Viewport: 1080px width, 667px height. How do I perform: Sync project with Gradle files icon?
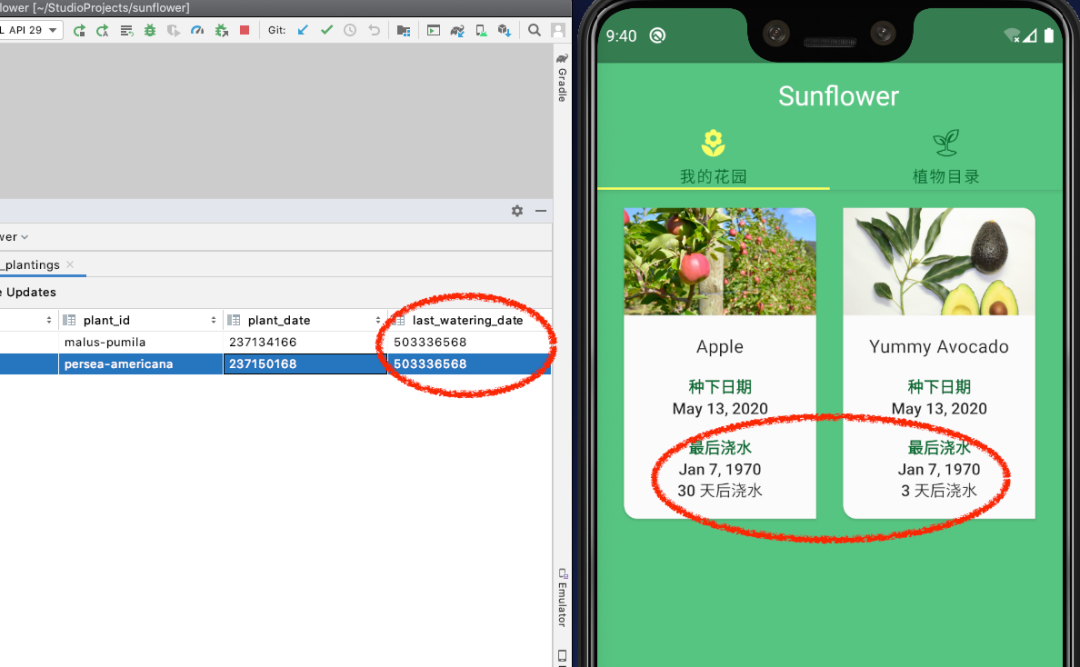[x=457, y=30]
